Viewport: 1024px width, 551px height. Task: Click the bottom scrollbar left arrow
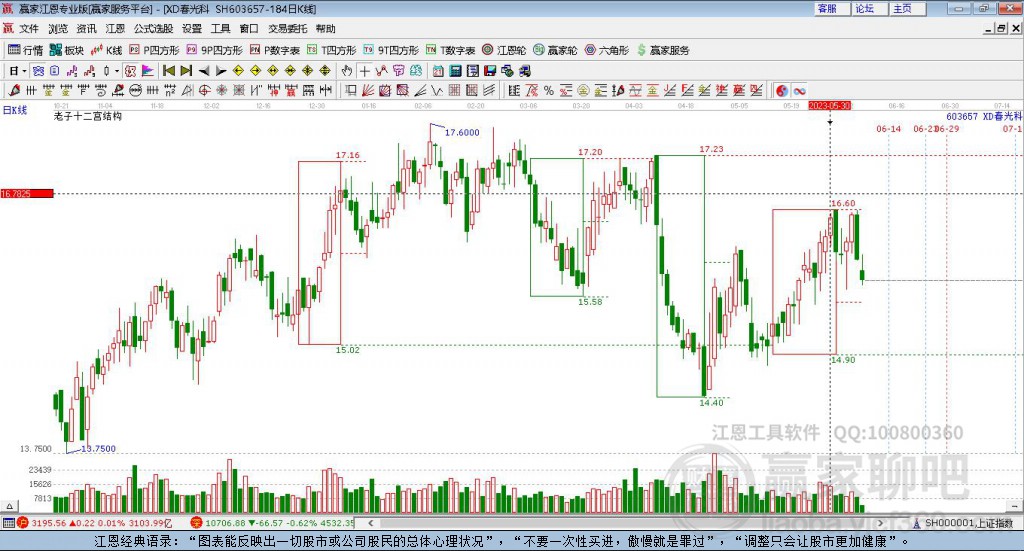point(371,523)
